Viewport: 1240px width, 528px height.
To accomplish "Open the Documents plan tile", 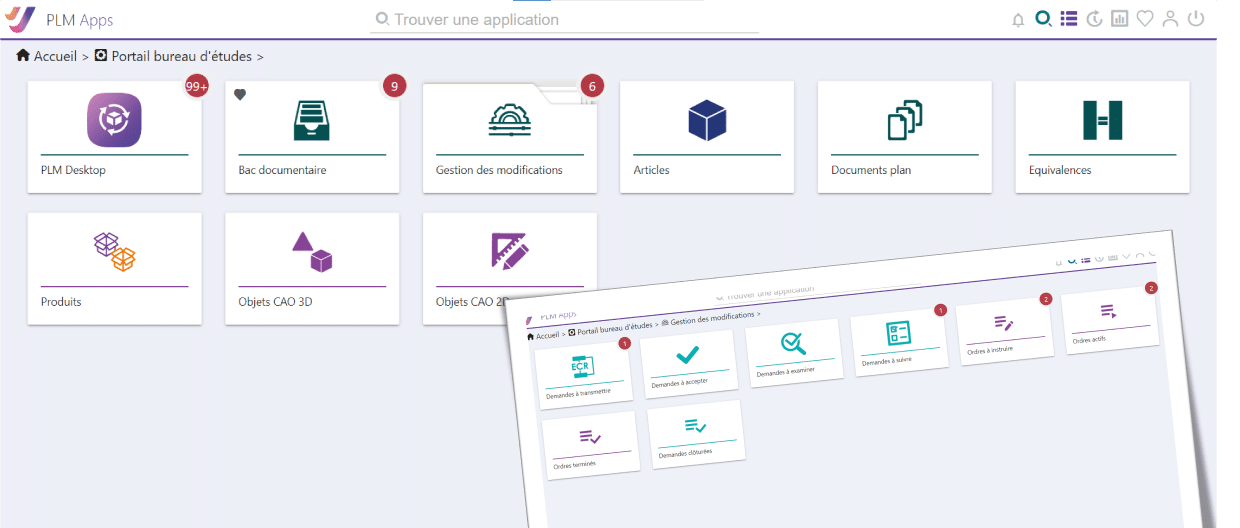I will click(904, 136).
